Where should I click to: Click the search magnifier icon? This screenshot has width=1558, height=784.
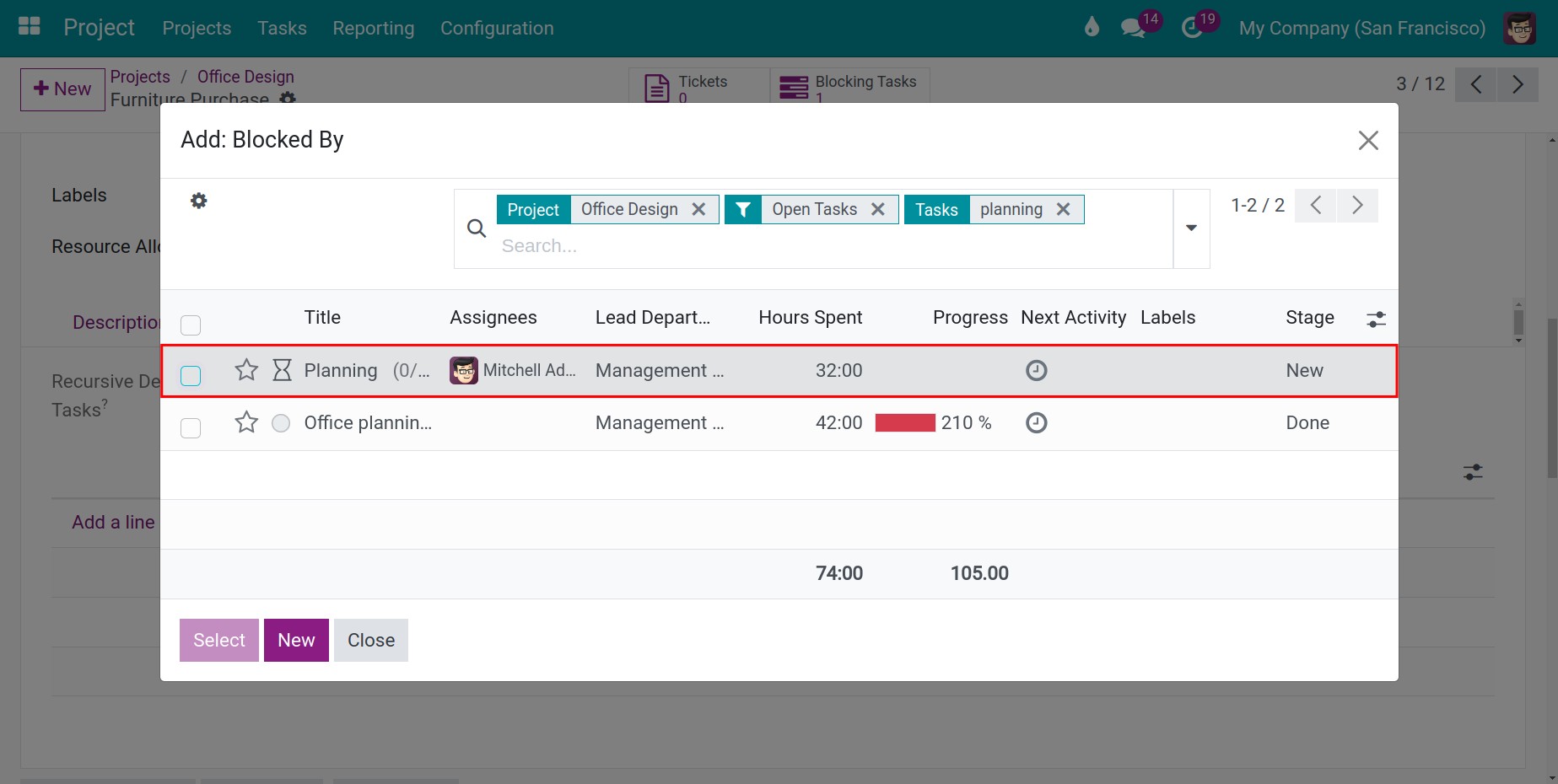[477, 228]
